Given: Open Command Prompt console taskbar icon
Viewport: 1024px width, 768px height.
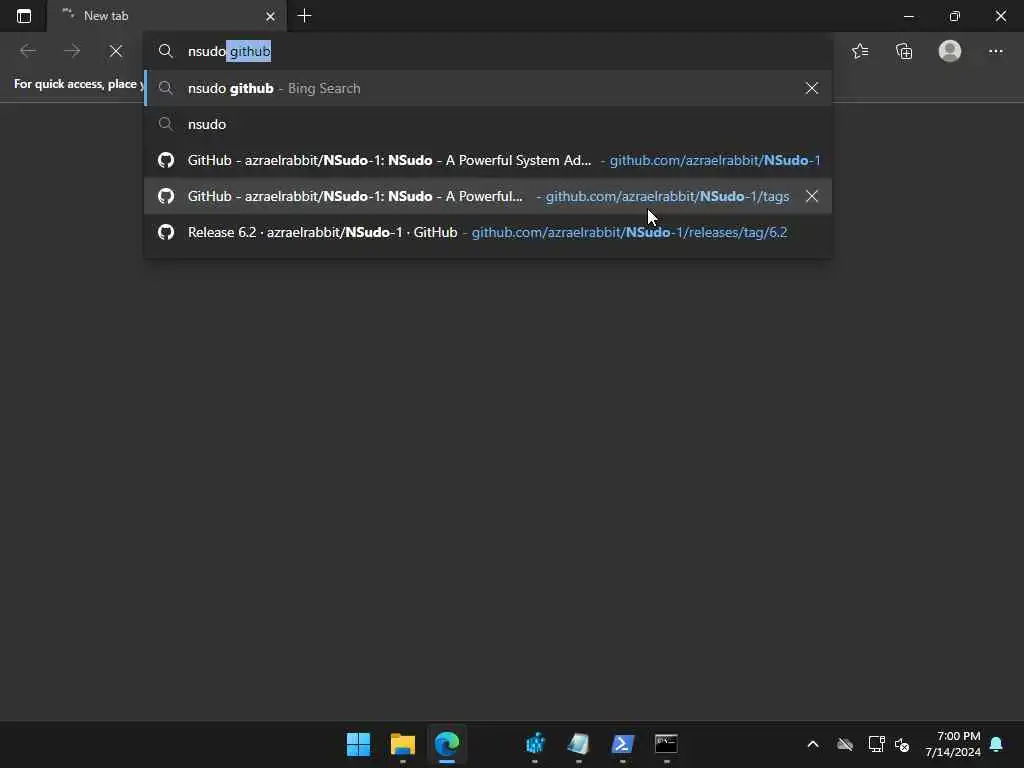Looking at the screenshot, I should (666, 744).
